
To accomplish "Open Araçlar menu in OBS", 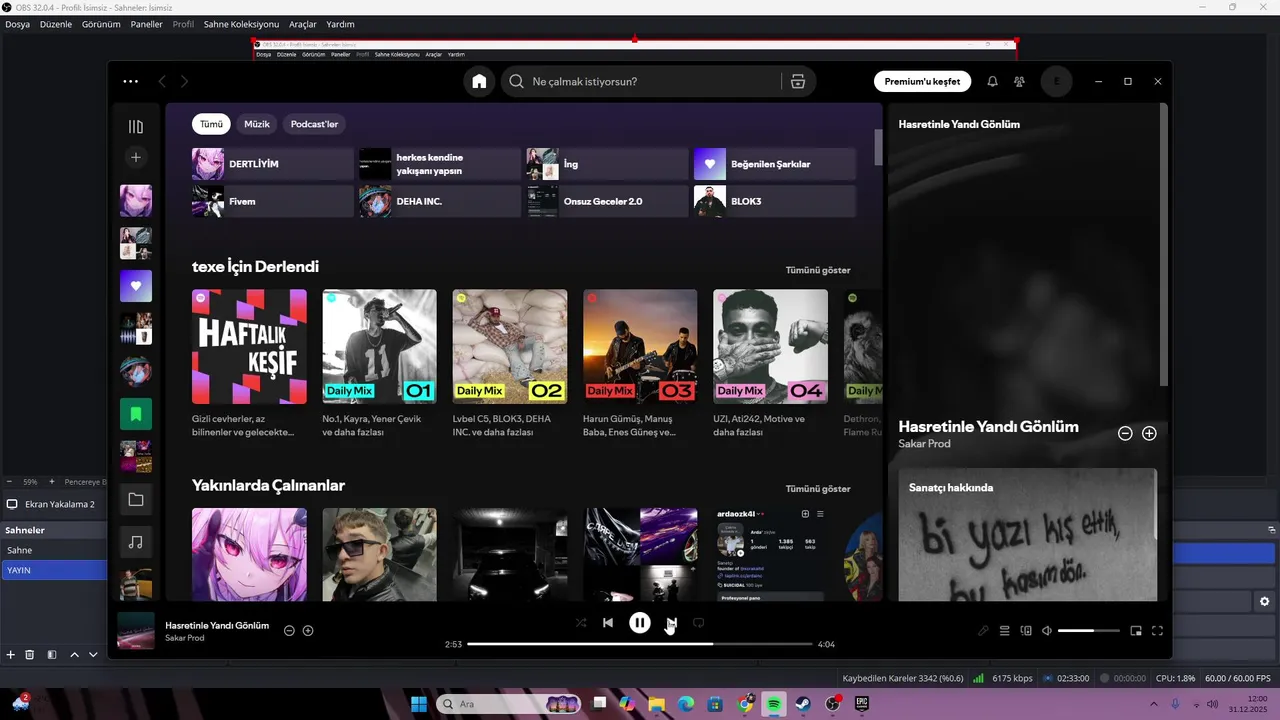I will (302, 24).
